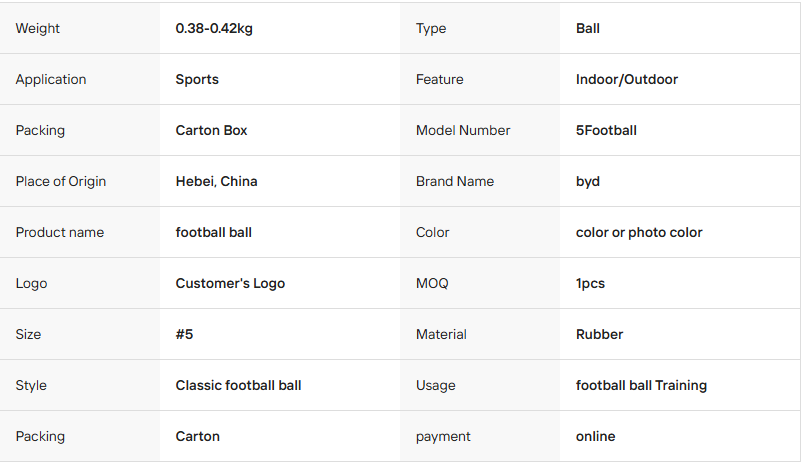Select the 1pcs MOQ value
The height and width of the screenshot is (476, 804).
pyautogui.click(x=590, y=283)
